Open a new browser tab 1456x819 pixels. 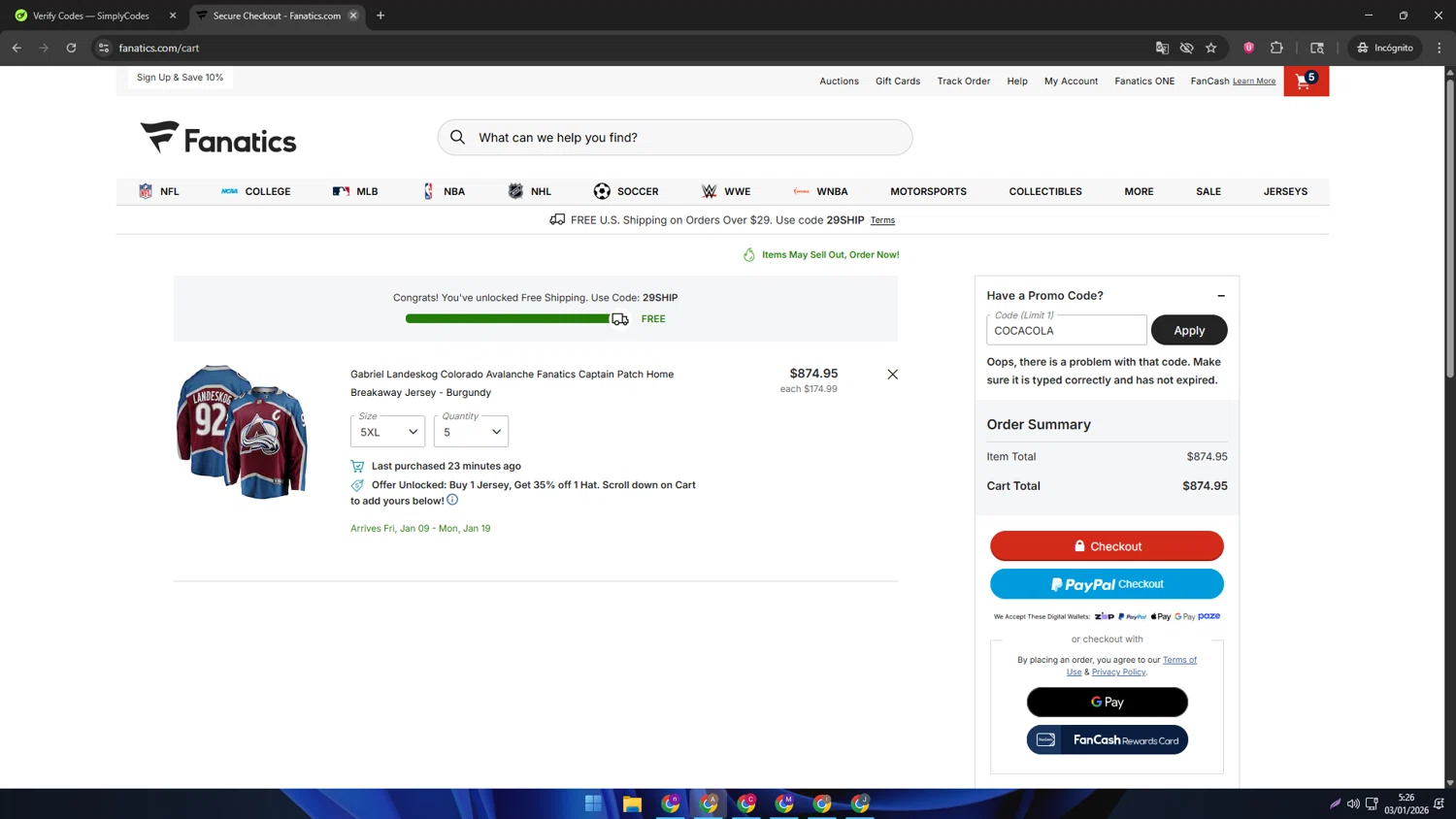click(381, 16)
